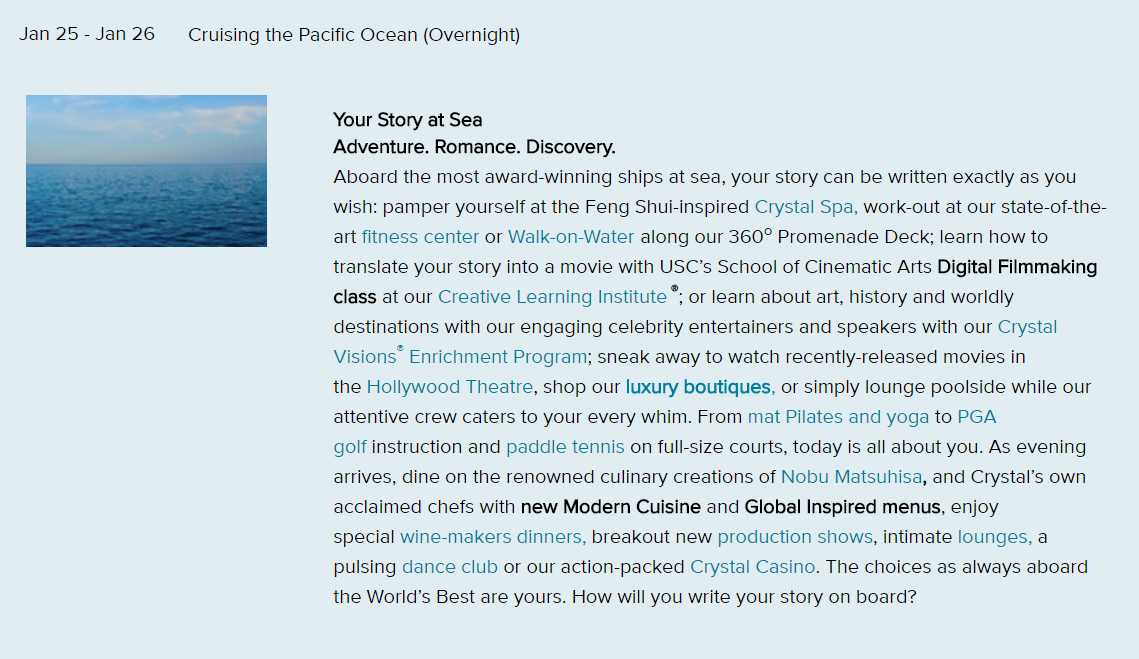This screenshot has height=659, width=1139.
Task: Open the Nobu Matsuhisa link
Action: tap(851, 477)
